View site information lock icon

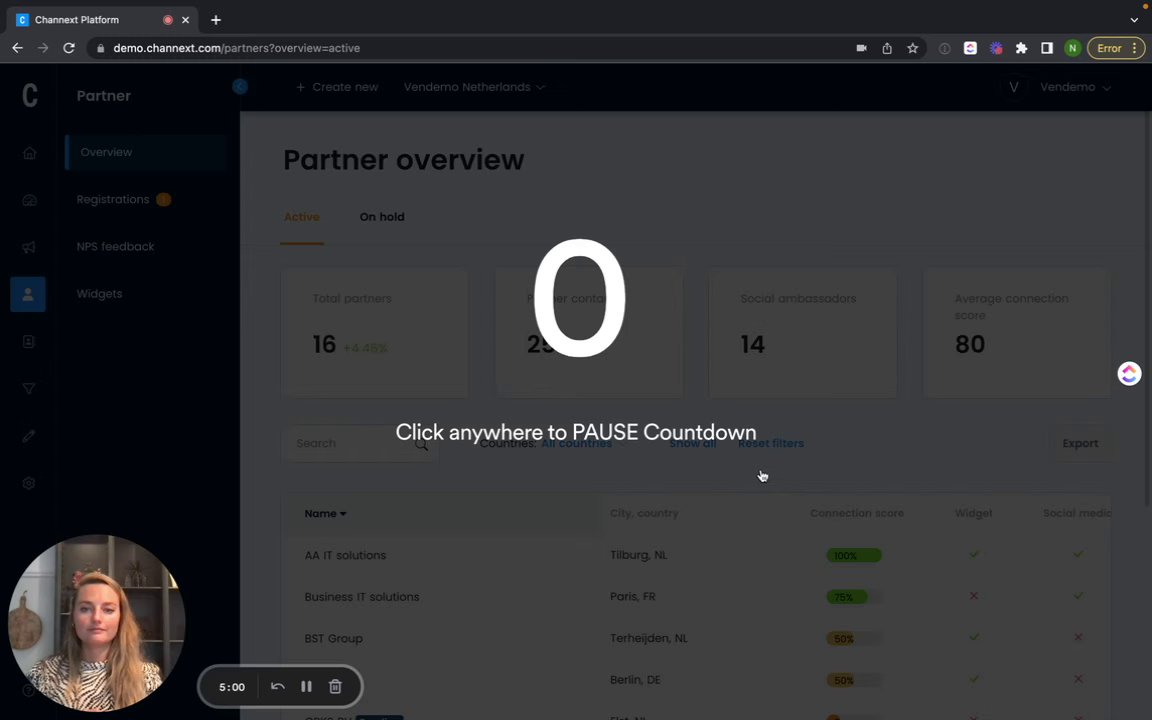101,48
